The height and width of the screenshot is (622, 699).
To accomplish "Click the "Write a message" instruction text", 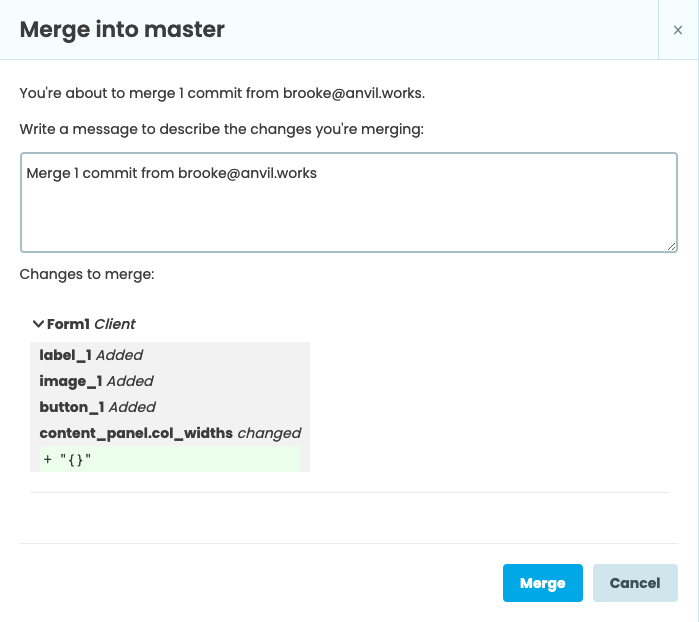I will pos(222,129).
